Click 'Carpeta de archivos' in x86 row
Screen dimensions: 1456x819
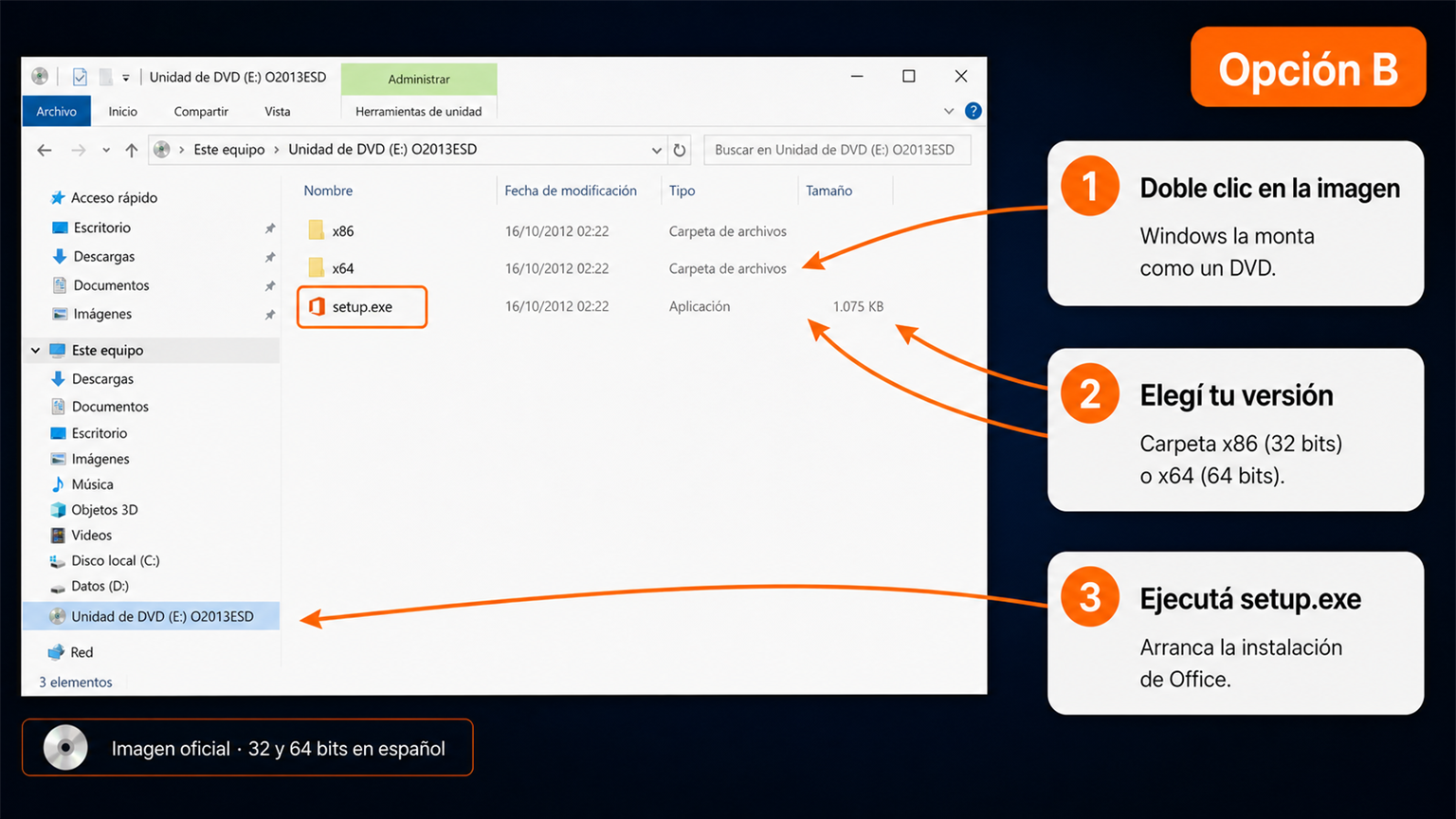[x=728, y=231]
